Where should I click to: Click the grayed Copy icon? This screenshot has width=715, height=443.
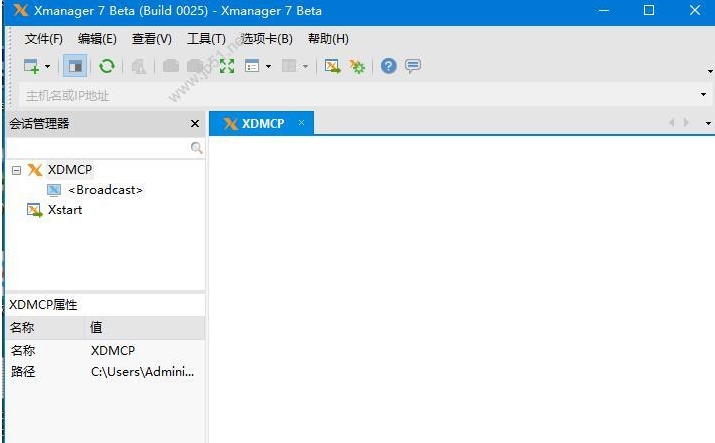coord(171,66)
